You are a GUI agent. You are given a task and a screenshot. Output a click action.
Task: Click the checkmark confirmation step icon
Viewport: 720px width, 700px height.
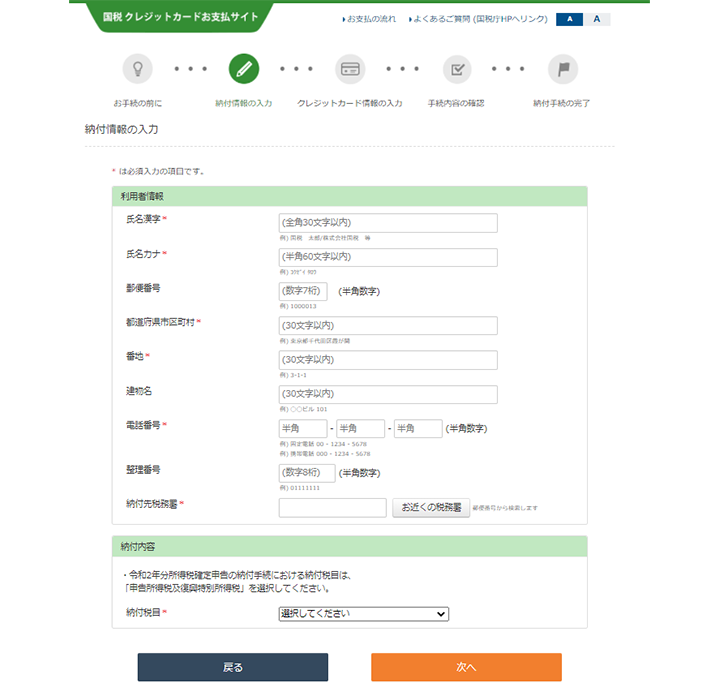[x=457, y=69]
